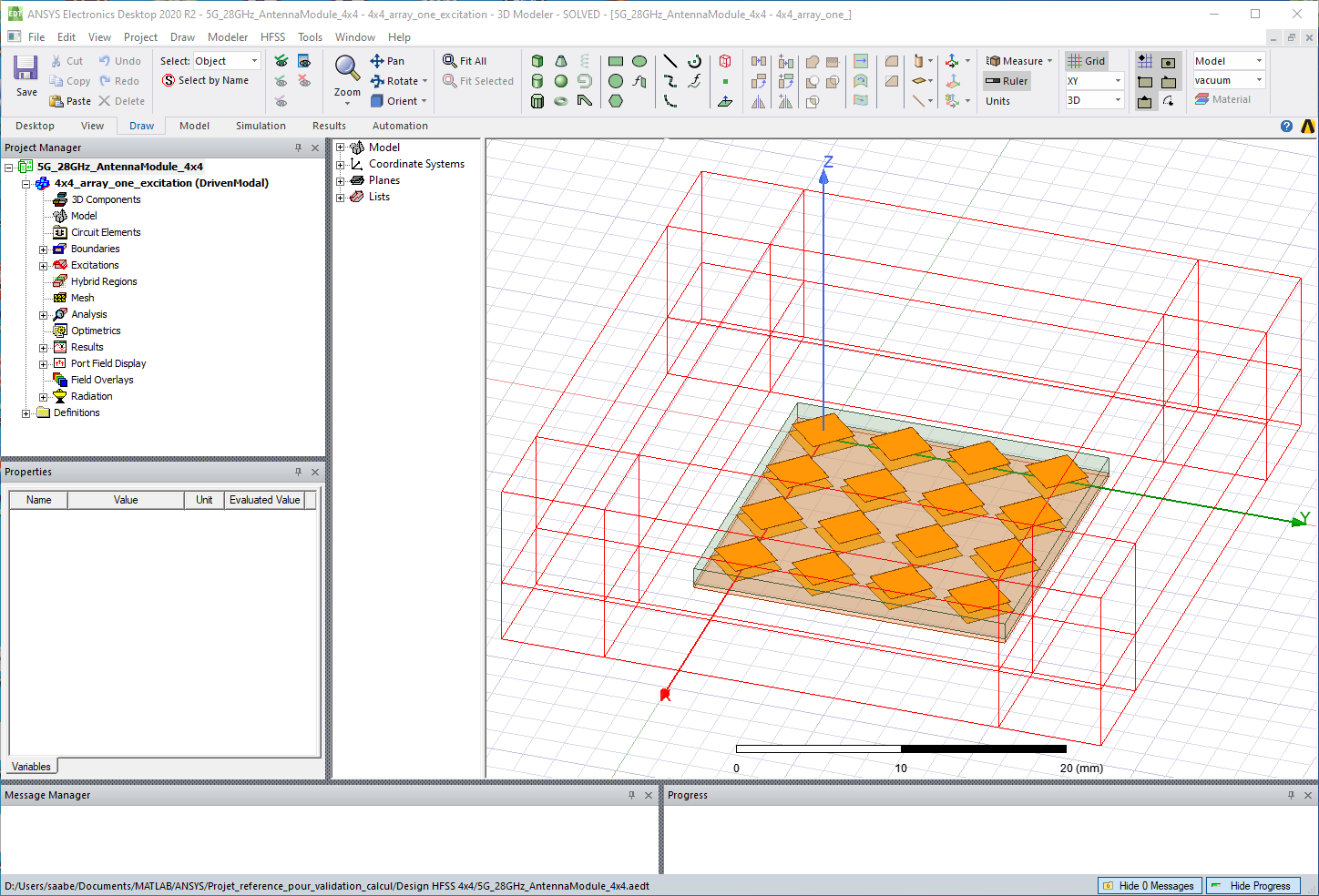Click the Help question mark icon
Image resolution: width=1319 pixels, height=896 pixels.
[1286, 127]
